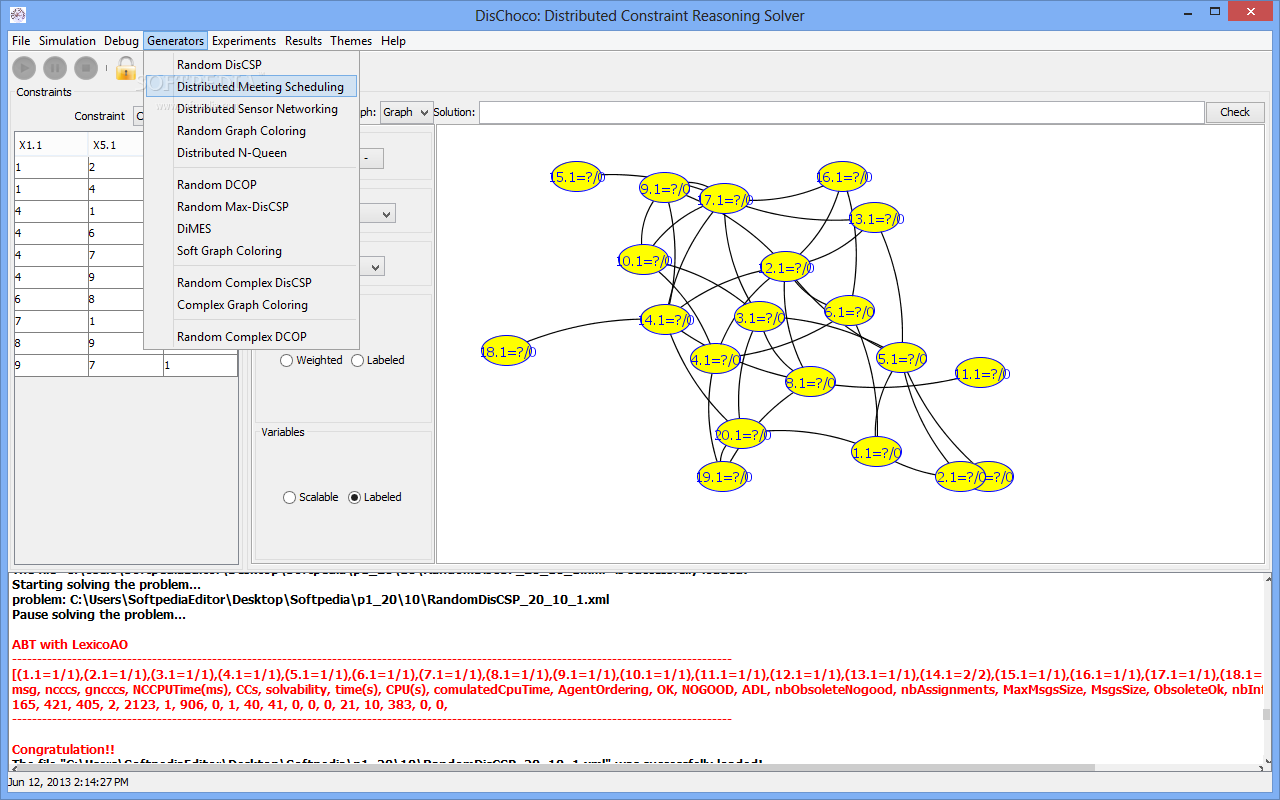This screenshot has height=800, width=1280.
Task: Open the lower partially hidden combo box
Action: pyautogui.click(x=371, y=267)
